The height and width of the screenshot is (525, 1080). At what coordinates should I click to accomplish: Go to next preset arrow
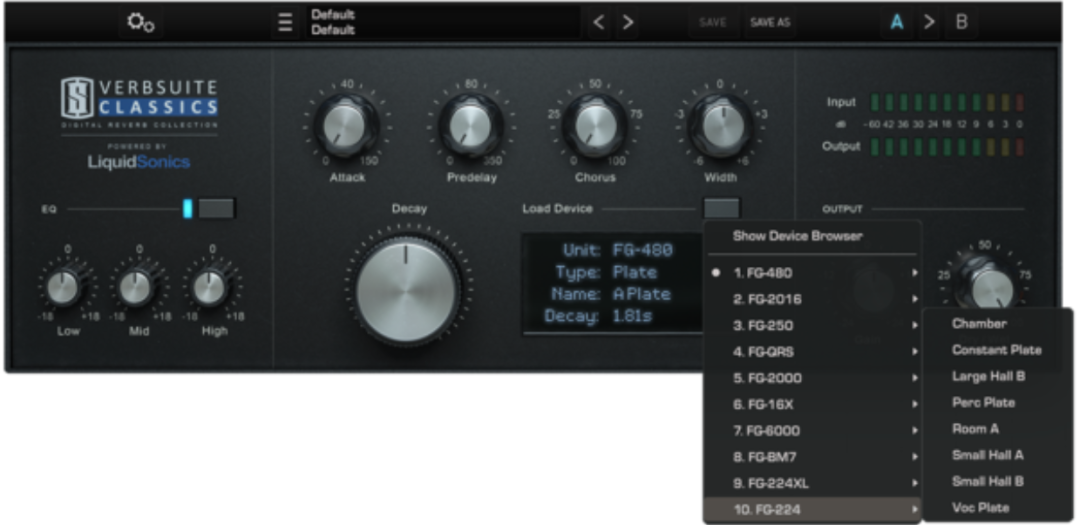(627, 22)
